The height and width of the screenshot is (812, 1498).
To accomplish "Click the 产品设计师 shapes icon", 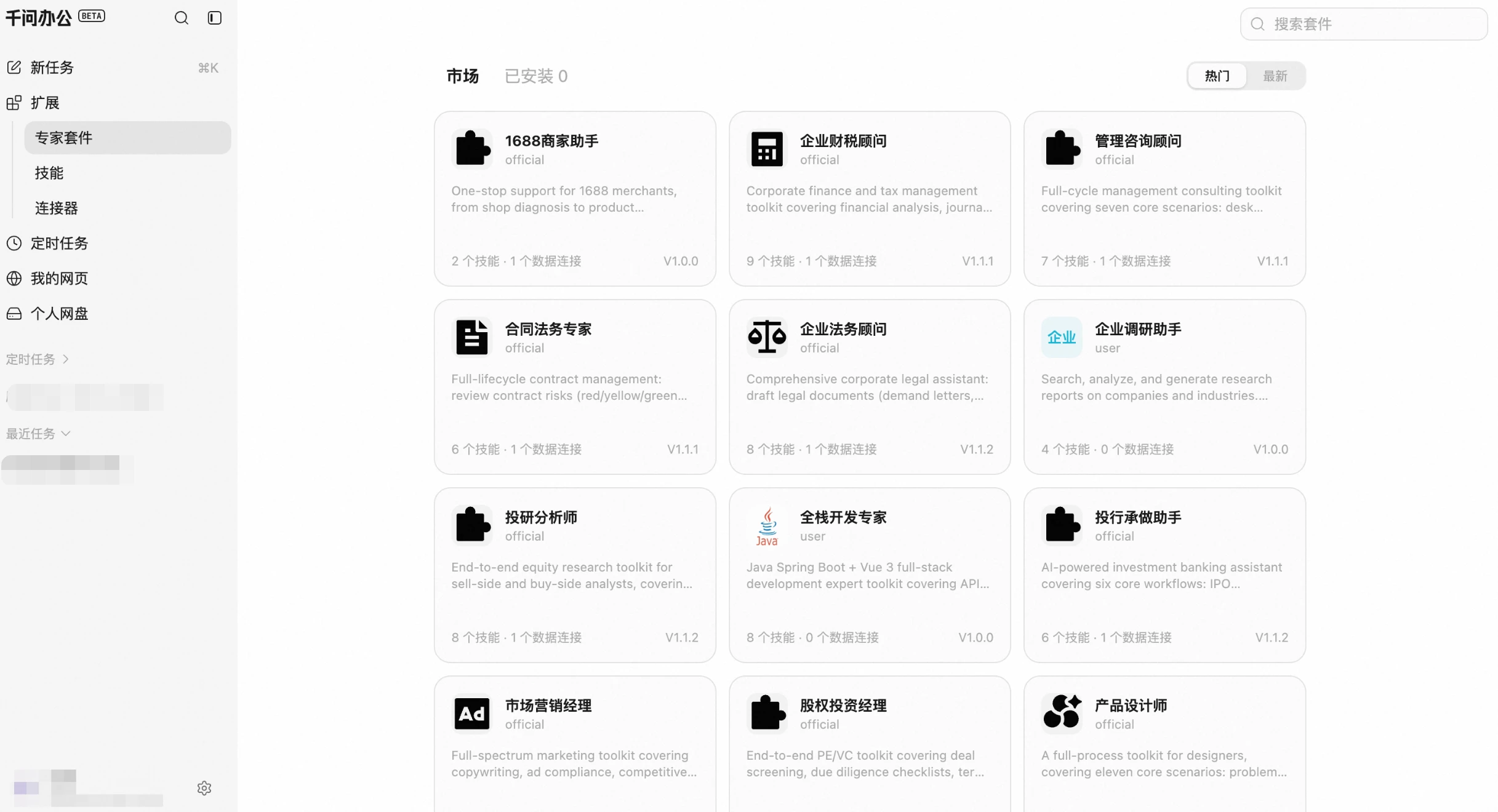I will point(1062,714).
